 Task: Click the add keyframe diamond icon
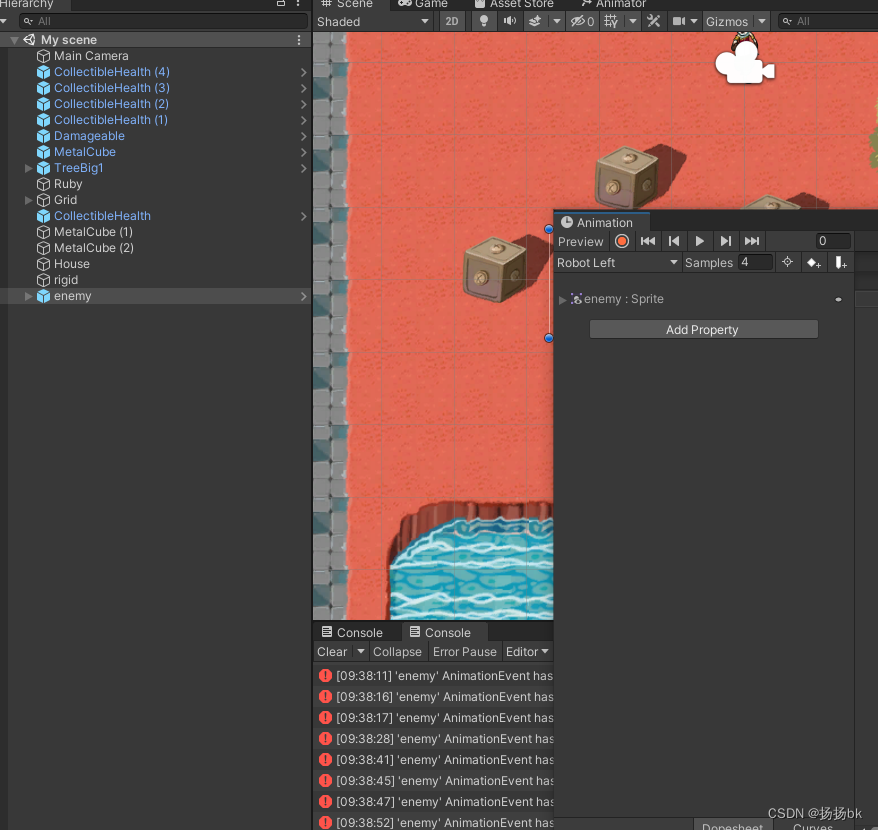pos(814,262)
